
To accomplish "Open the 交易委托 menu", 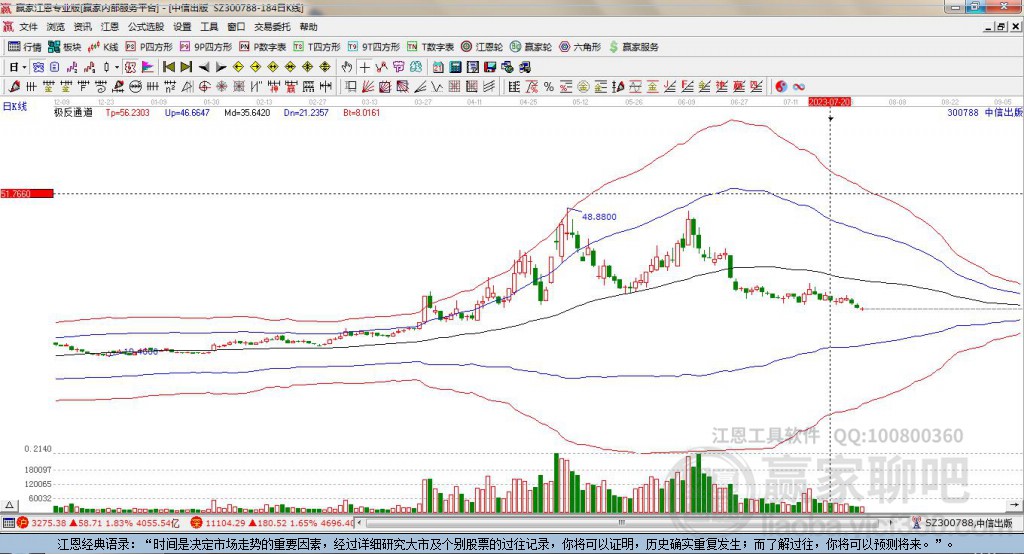I will [x=272, y=27].
